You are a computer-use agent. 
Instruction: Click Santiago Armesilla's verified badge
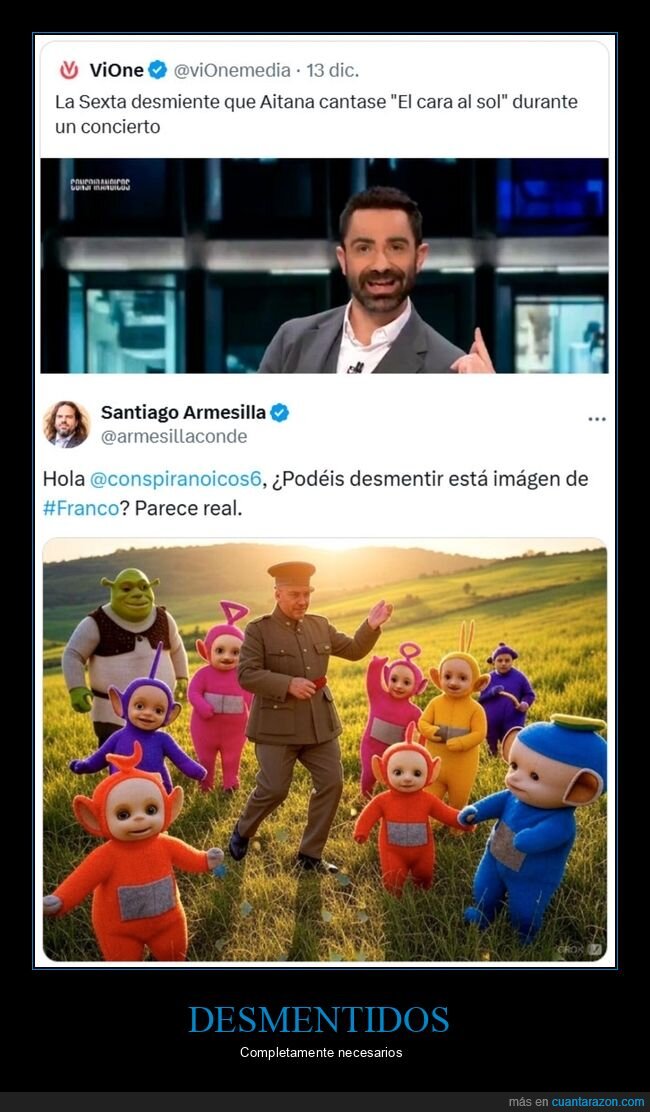(x=279, y=413)
